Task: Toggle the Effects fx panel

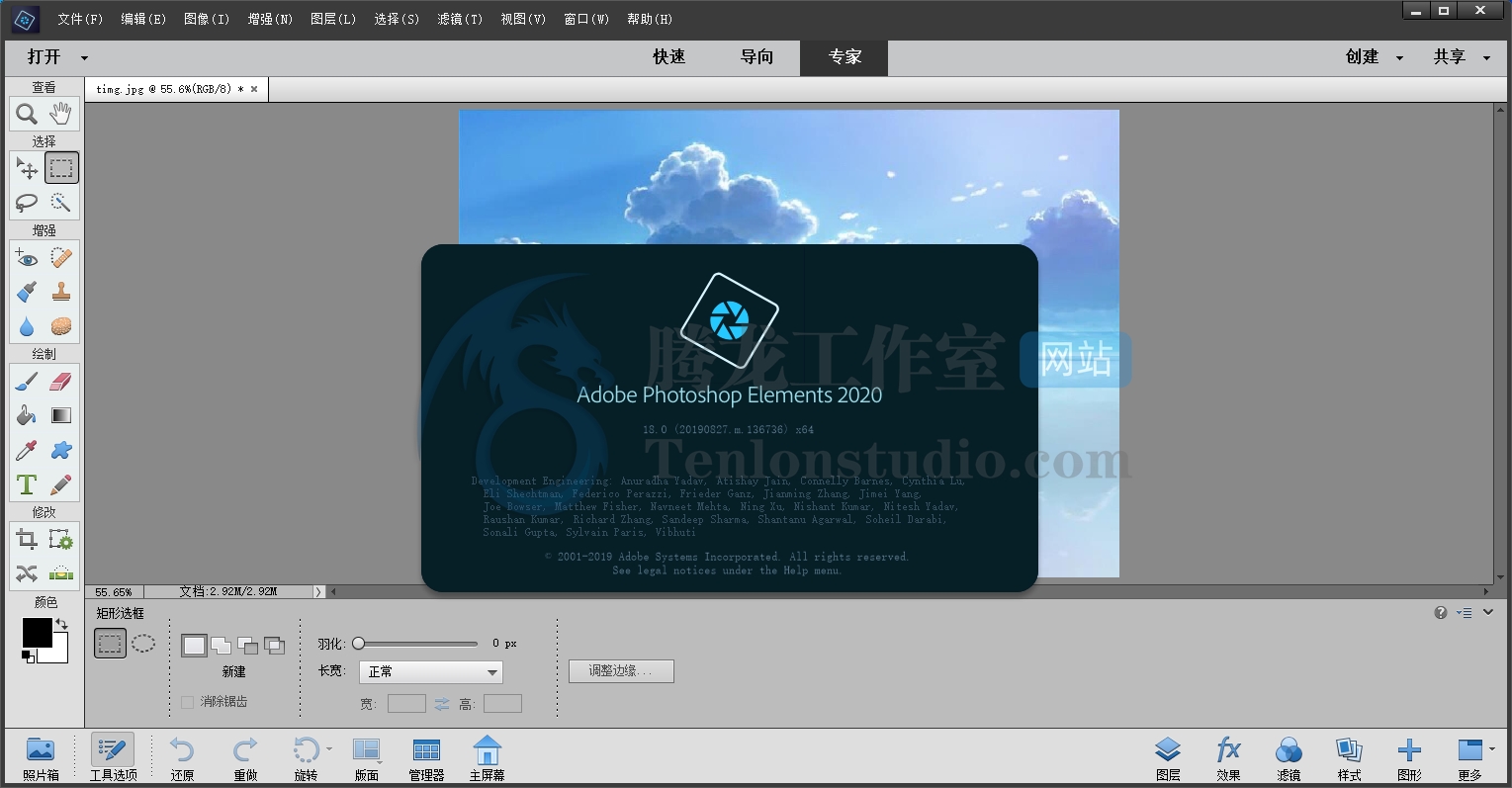Action: pyautogui.click(x=1228, y=758)
